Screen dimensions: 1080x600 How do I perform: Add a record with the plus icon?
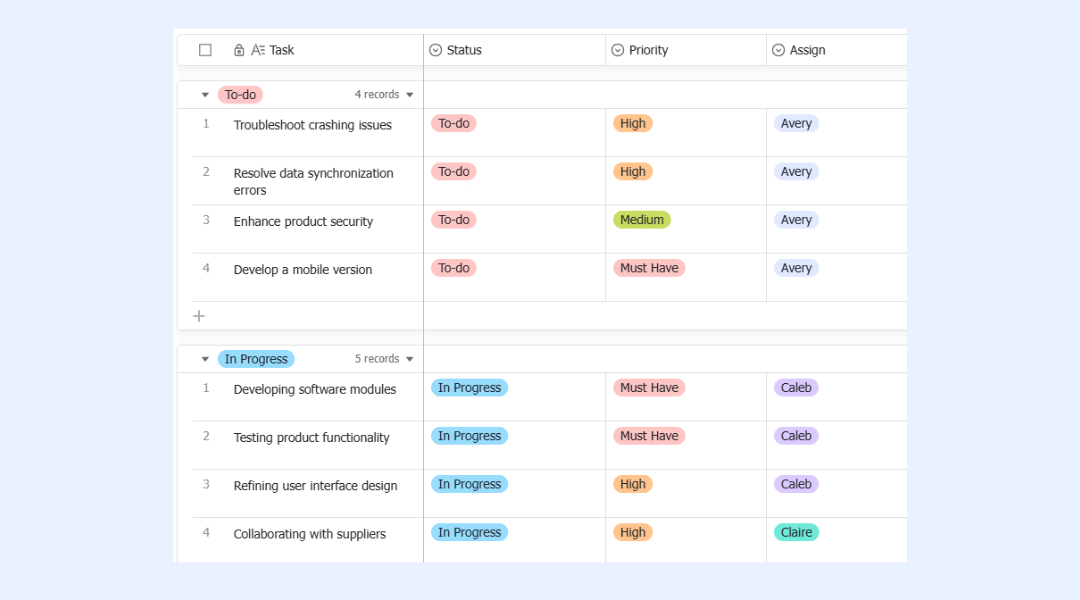click(x=199, y=316)
